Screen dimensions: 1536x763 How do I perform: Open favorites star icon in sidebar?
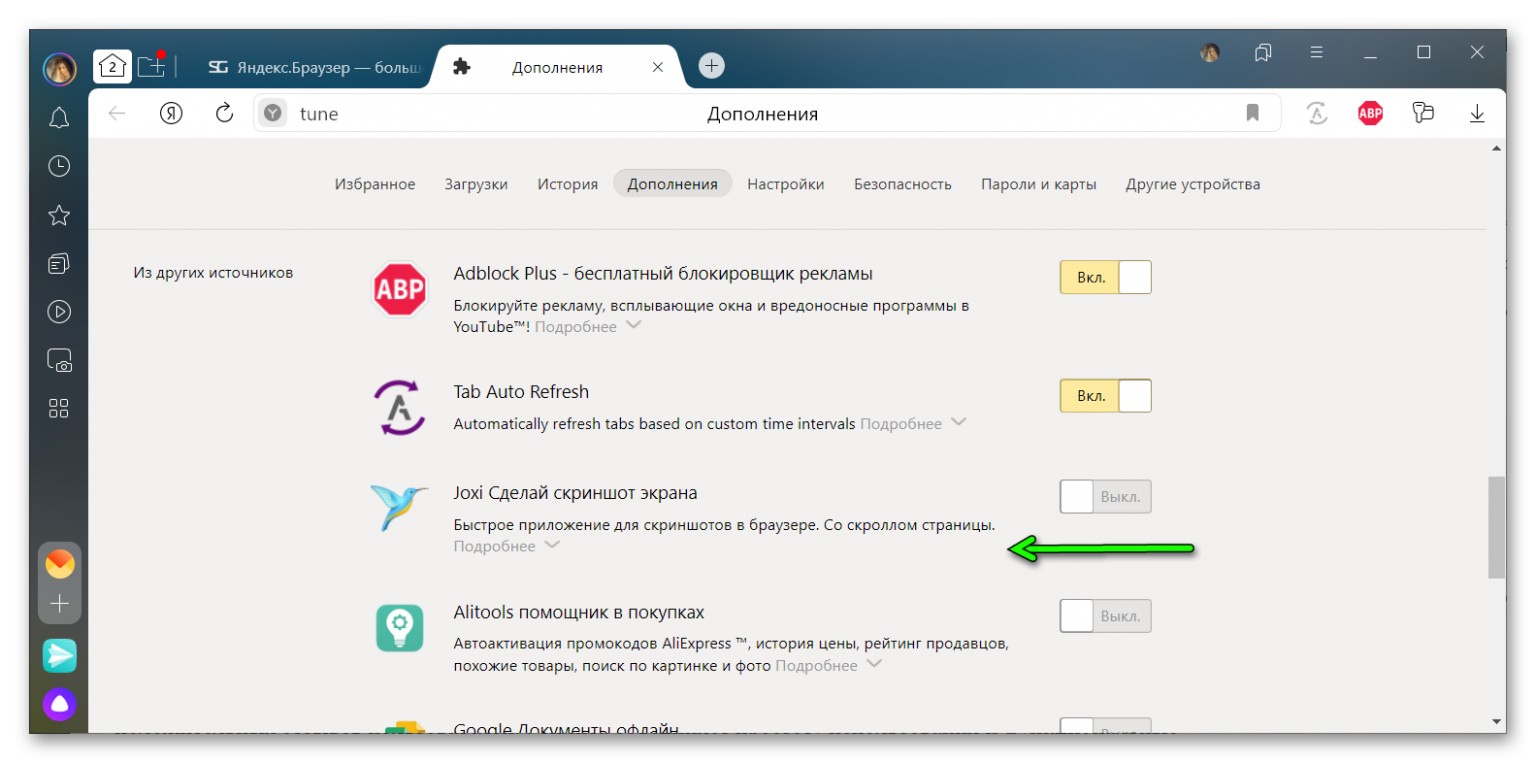click(59, 215)
